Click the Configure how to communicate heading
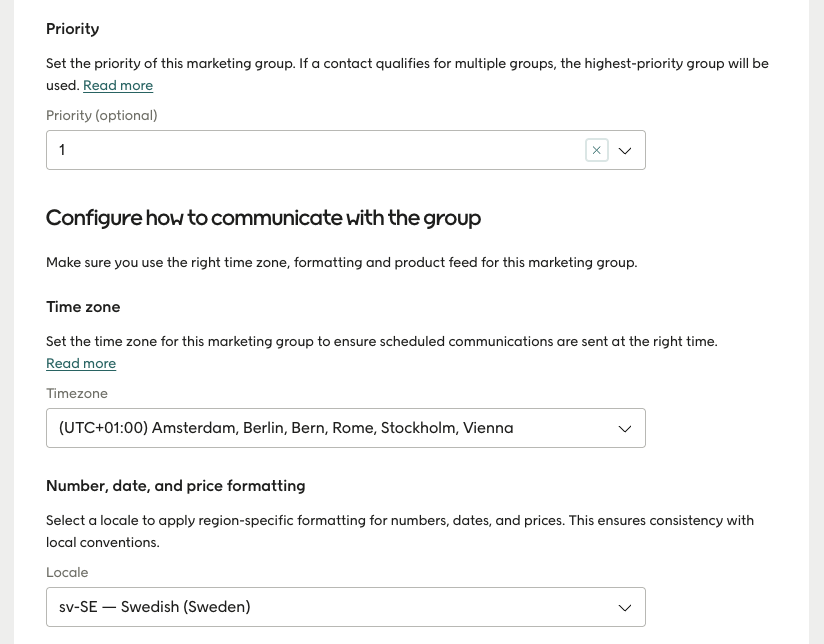 [262, 217]
